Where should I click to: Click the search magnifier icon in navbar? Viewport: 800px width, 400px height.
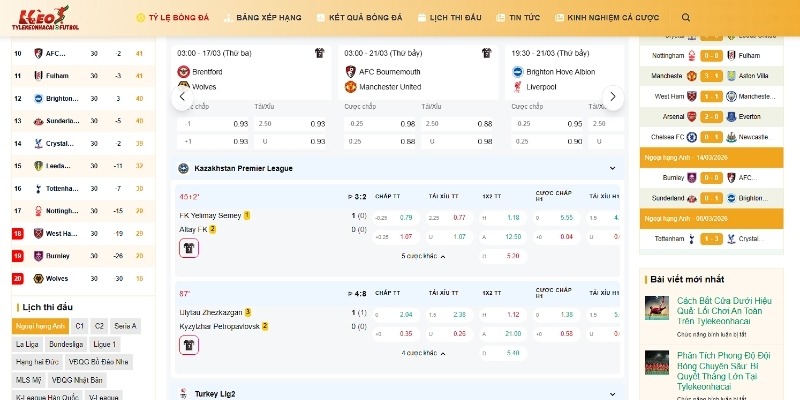[x=685, y=18]
